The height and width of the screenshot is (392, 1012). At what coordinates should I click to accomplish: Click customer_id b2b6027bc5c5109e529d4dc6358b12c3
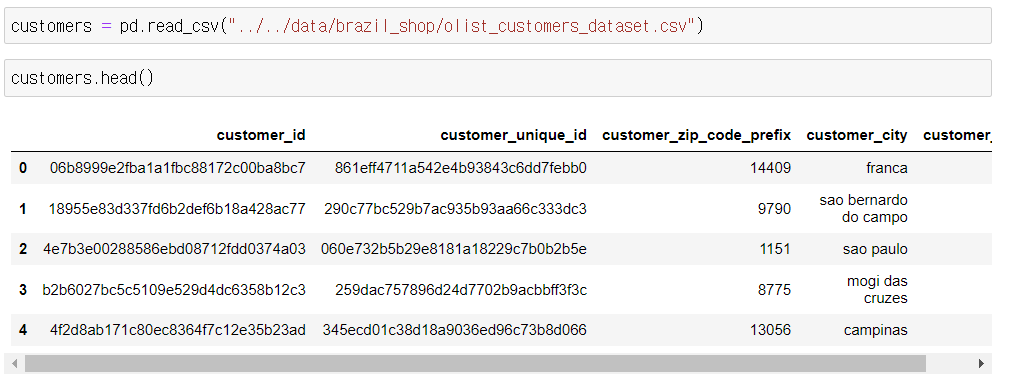(174, 290)
